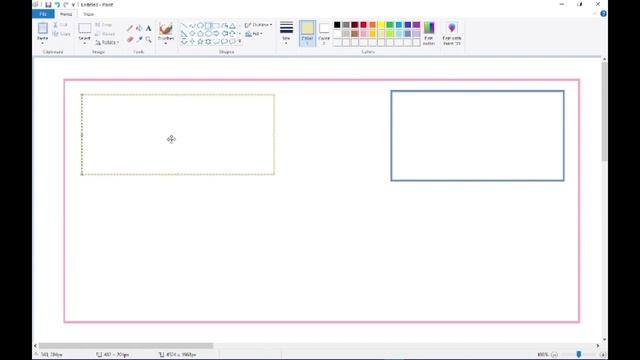Image resolution: width=640 pixels, height=360 pixels.
Task: Click the zoom in plus button
Action: coord(603,355)
